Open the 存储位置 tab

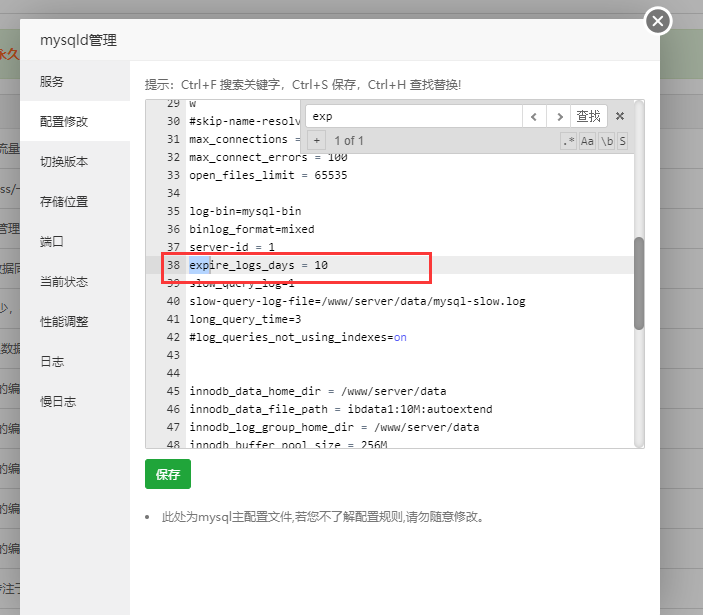pos(64,201)
